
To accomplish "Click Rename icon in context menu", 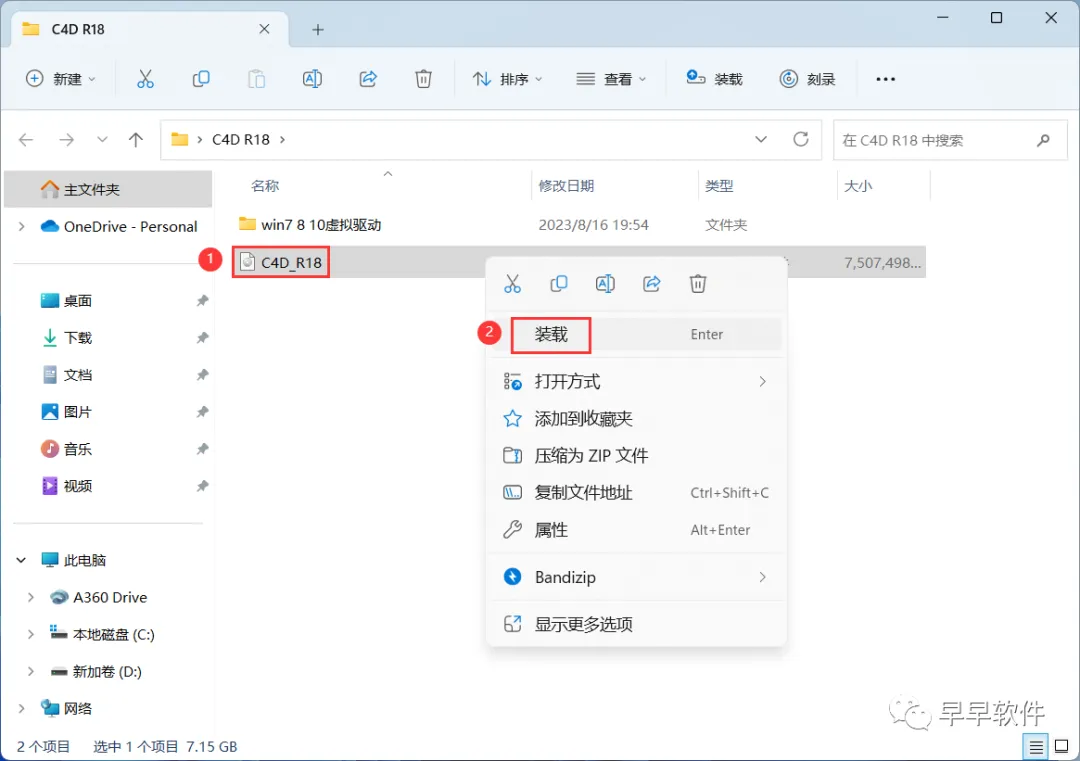I will click(x=605, y=284).
